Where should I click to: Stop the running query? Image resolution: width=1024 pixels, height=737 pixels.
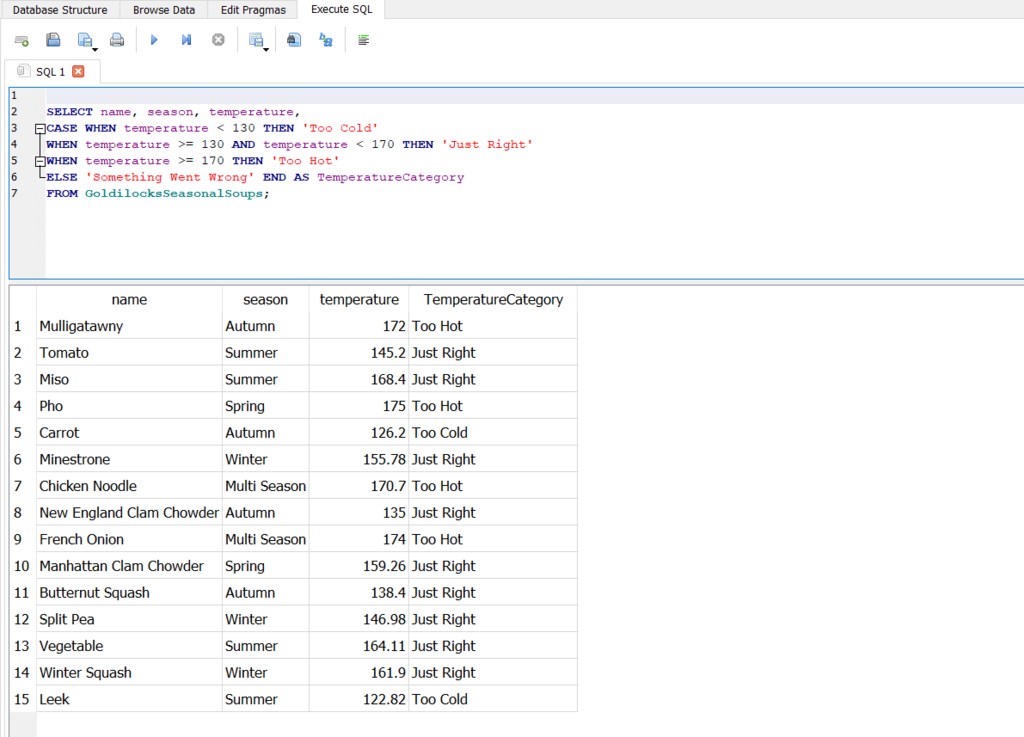(x=218, y=39)
